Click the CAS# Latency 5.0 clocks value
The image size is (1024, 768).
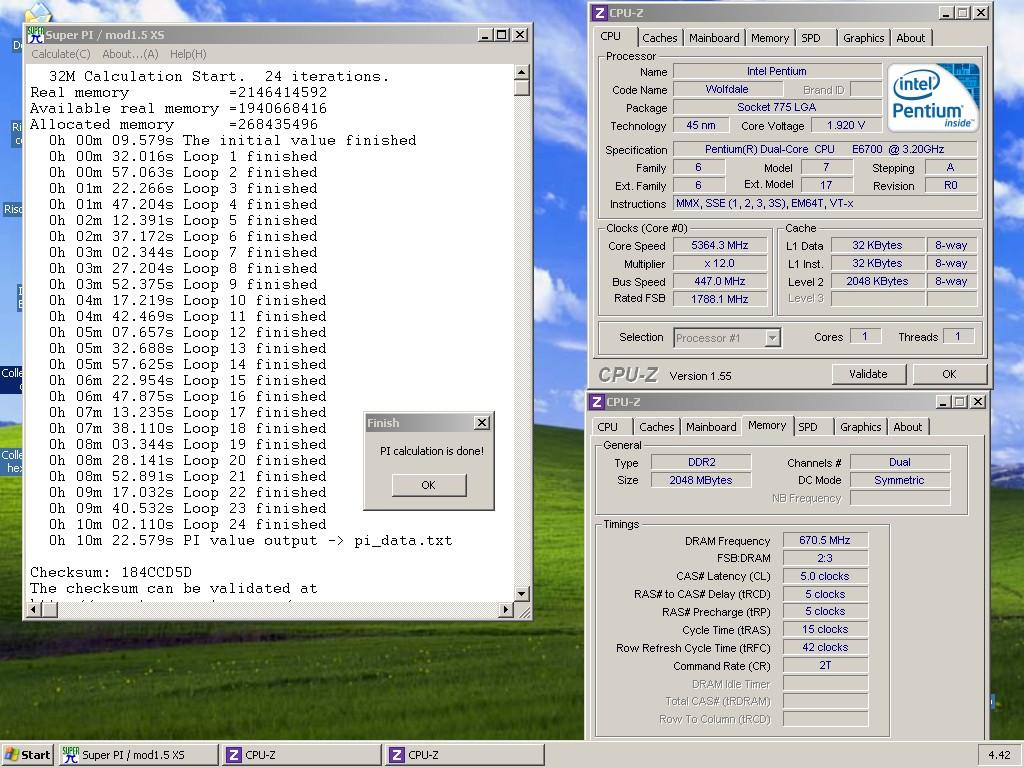[825, 577]
